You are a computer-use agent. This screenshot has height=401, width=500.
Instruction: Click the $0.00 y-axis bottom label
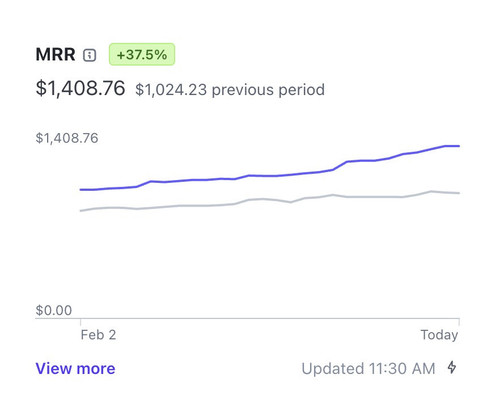54,310
